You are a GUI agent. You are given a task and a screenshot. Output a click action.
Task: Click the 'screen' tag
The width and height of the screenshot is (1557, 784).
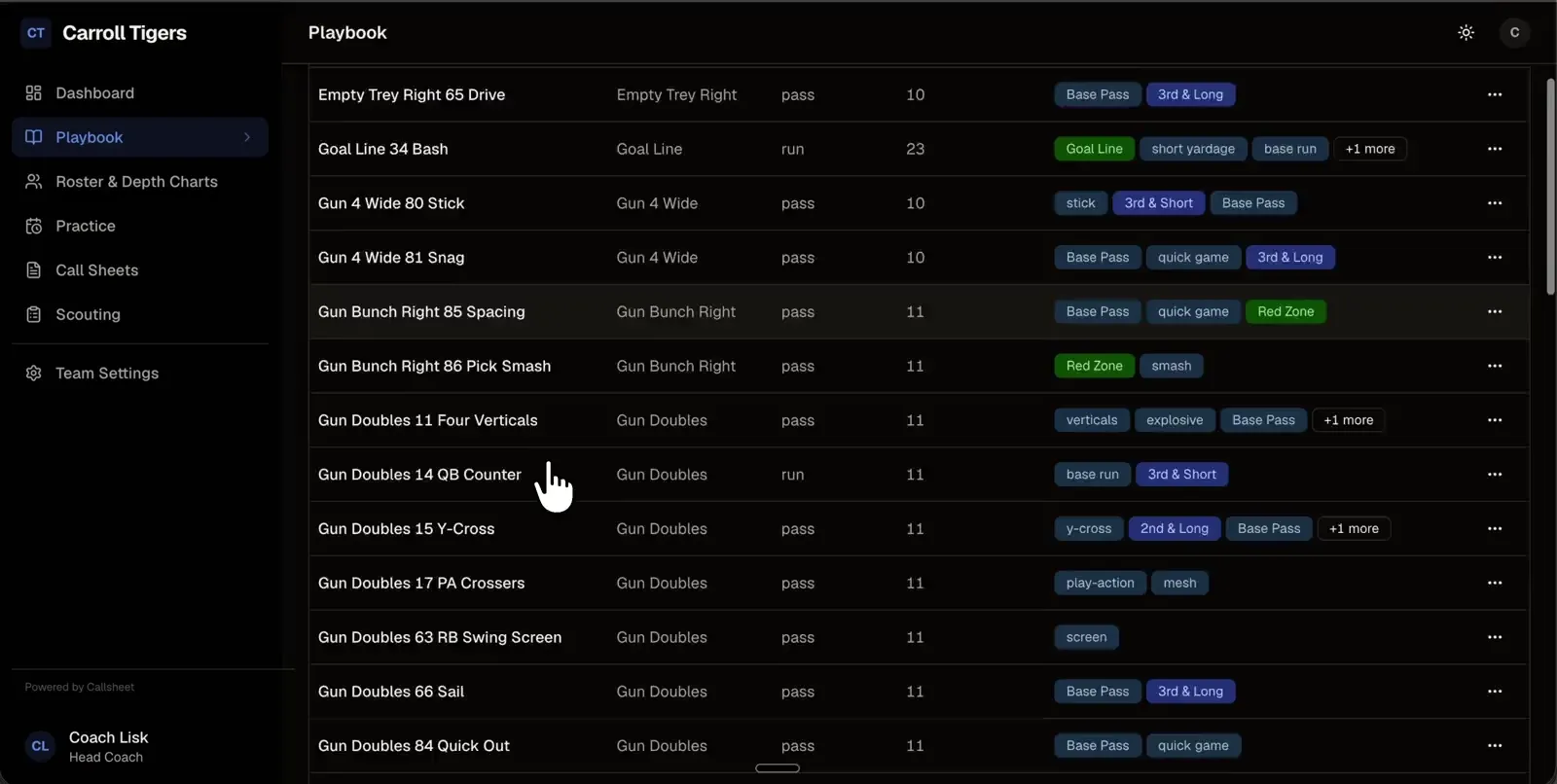(x=1086, y=637)
